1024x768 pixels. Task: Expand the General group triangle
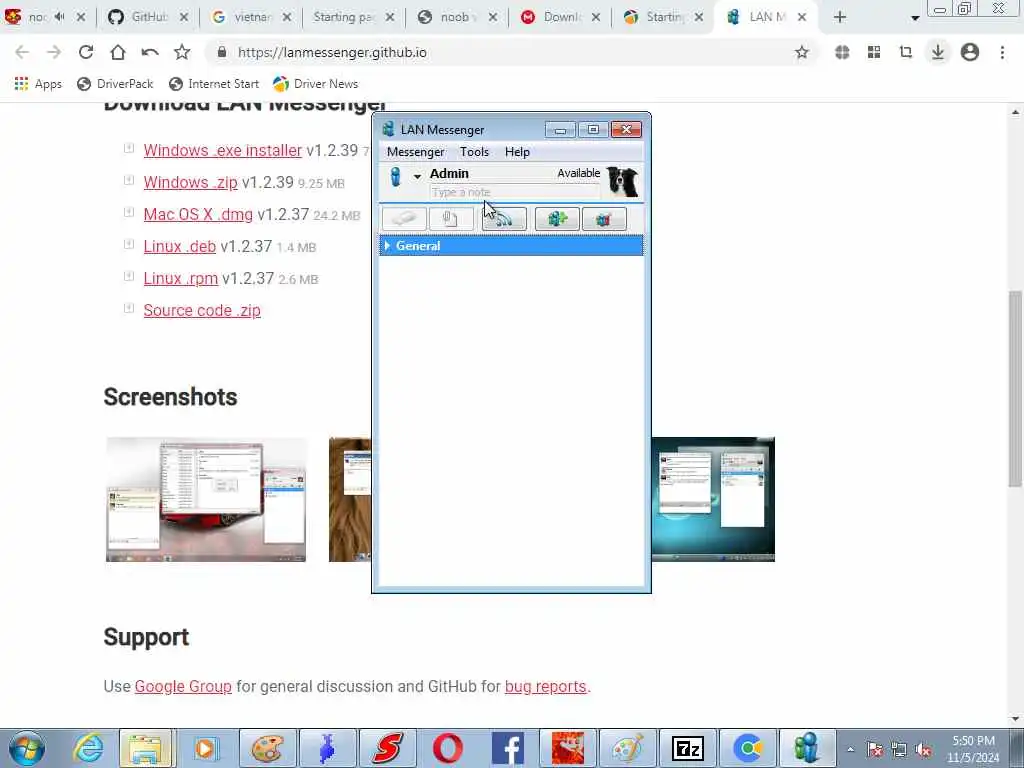coord(387,246)
